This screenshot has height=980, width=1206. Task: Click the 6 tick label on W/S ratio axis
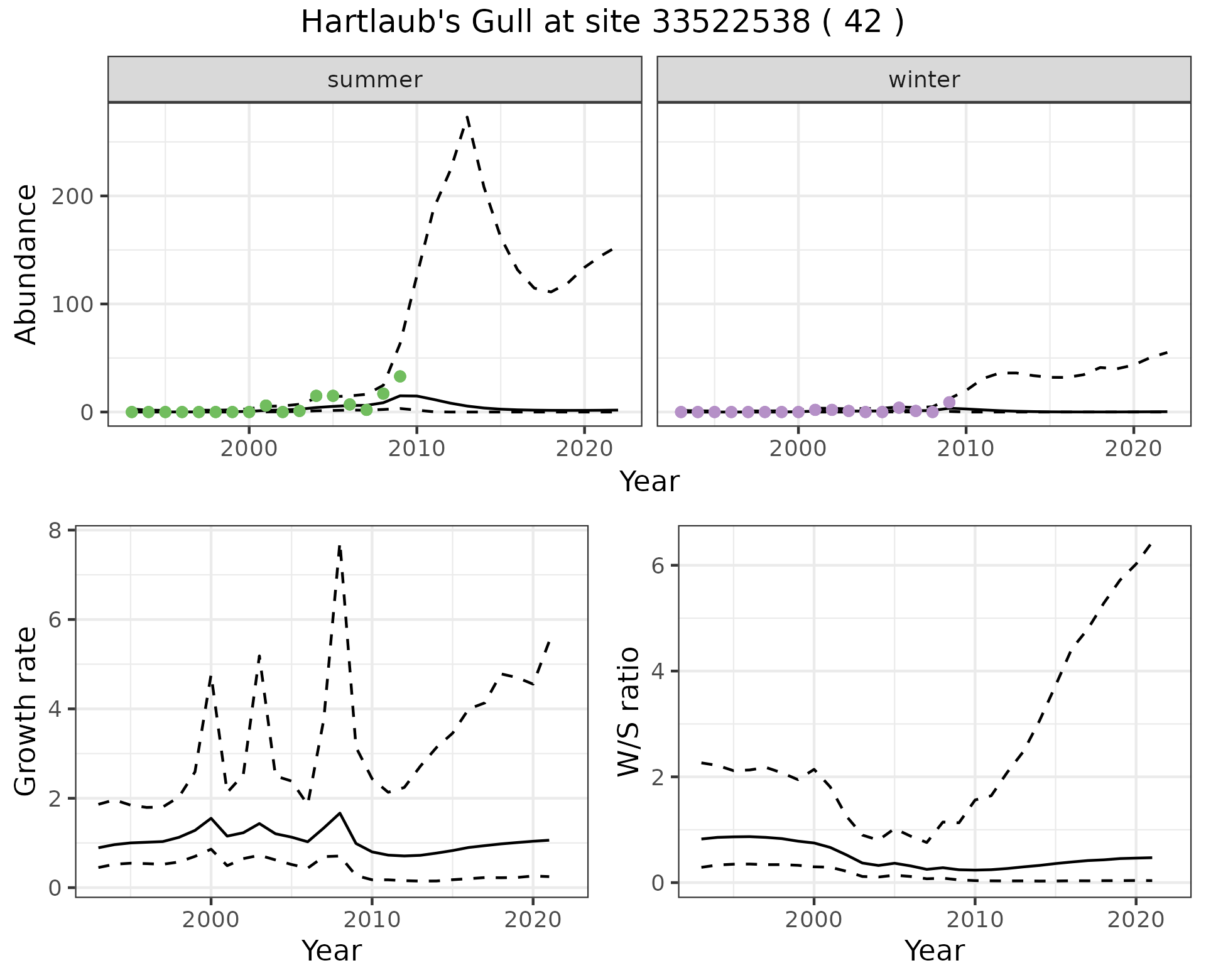(x=658, y=565)
